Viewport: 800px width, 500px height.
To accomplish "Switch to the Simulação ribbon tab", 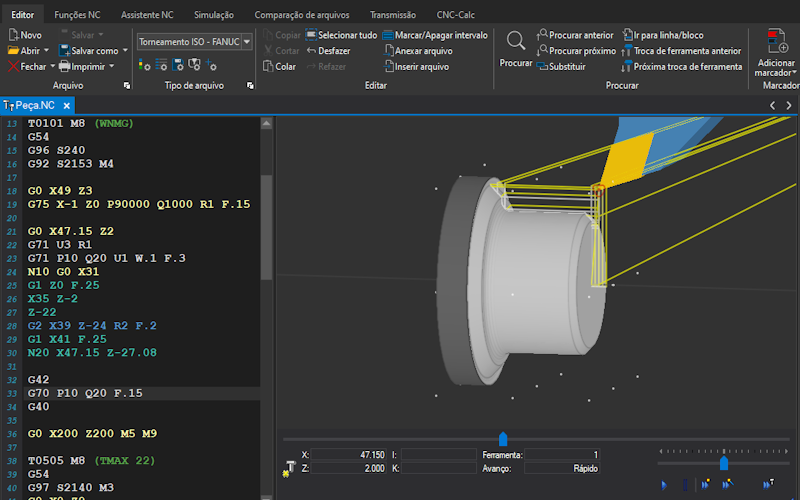I will [x=213, y=15].
